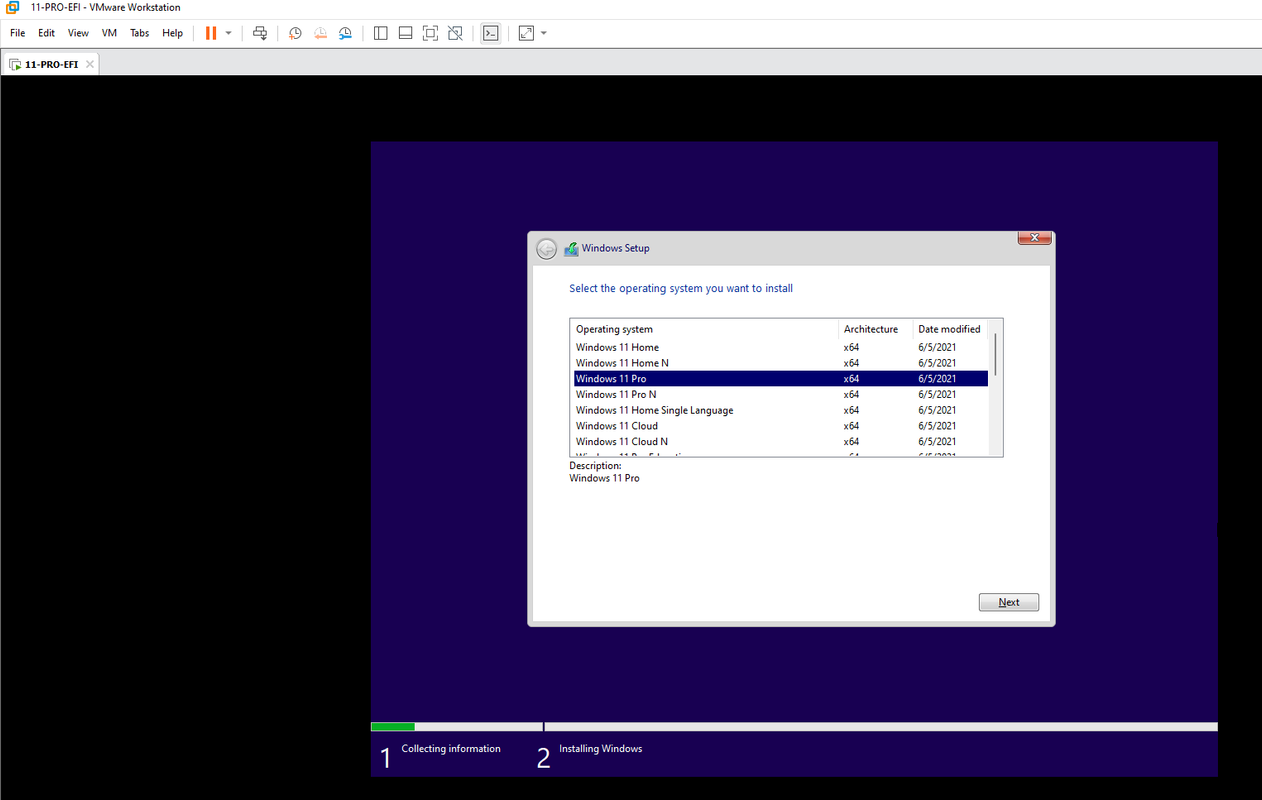The height and width of the screenshot is (800, 1262).
Task: Pause the virtual machine with the orange icon
Action: [211, 33]
